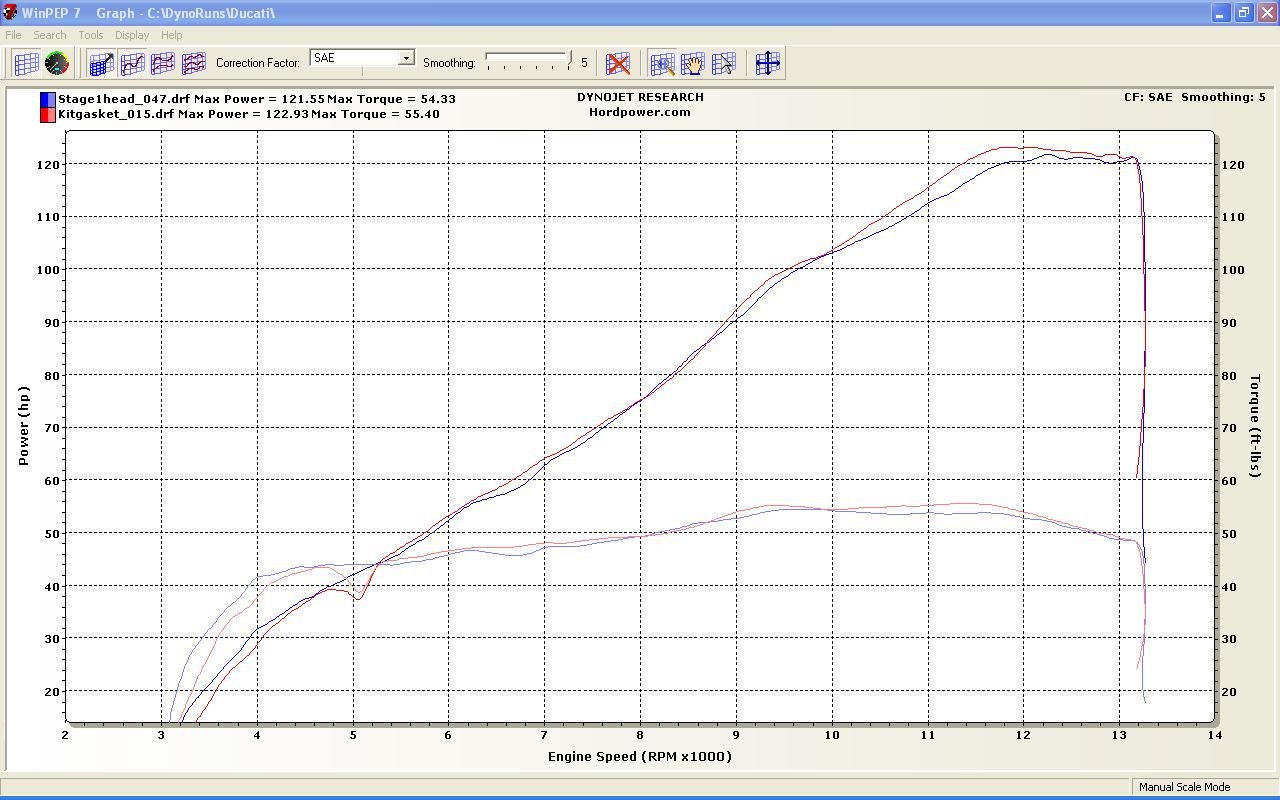Viewport: 1280px width, 800px height.
Task: Click the red X graph icon
Action: [x=619, y=63]
